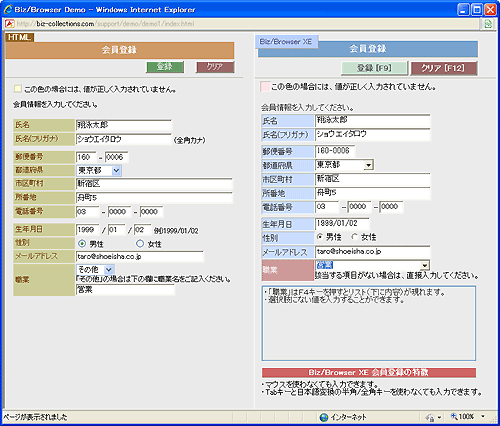Click the status text ページが表示されました
500x426 pixels.
35,417
